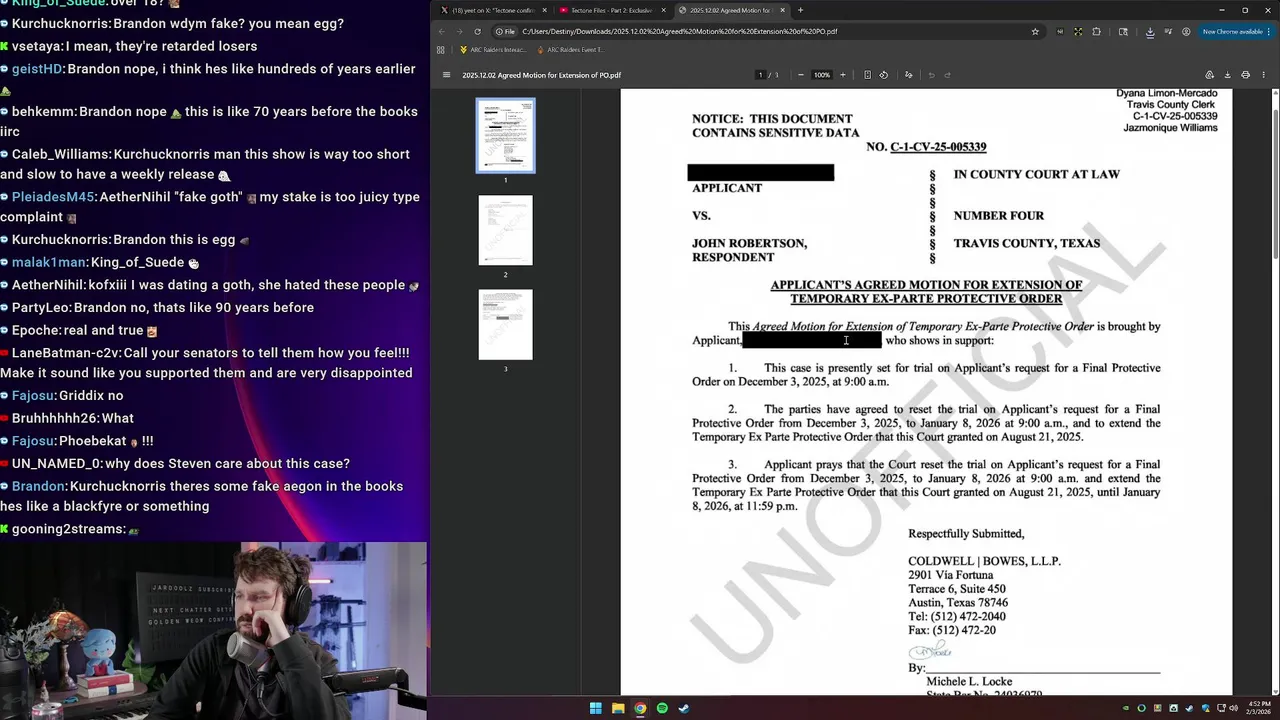Open File Explorer from taskbar
Screen dimensions: 1280x720
tap(618, 708)
